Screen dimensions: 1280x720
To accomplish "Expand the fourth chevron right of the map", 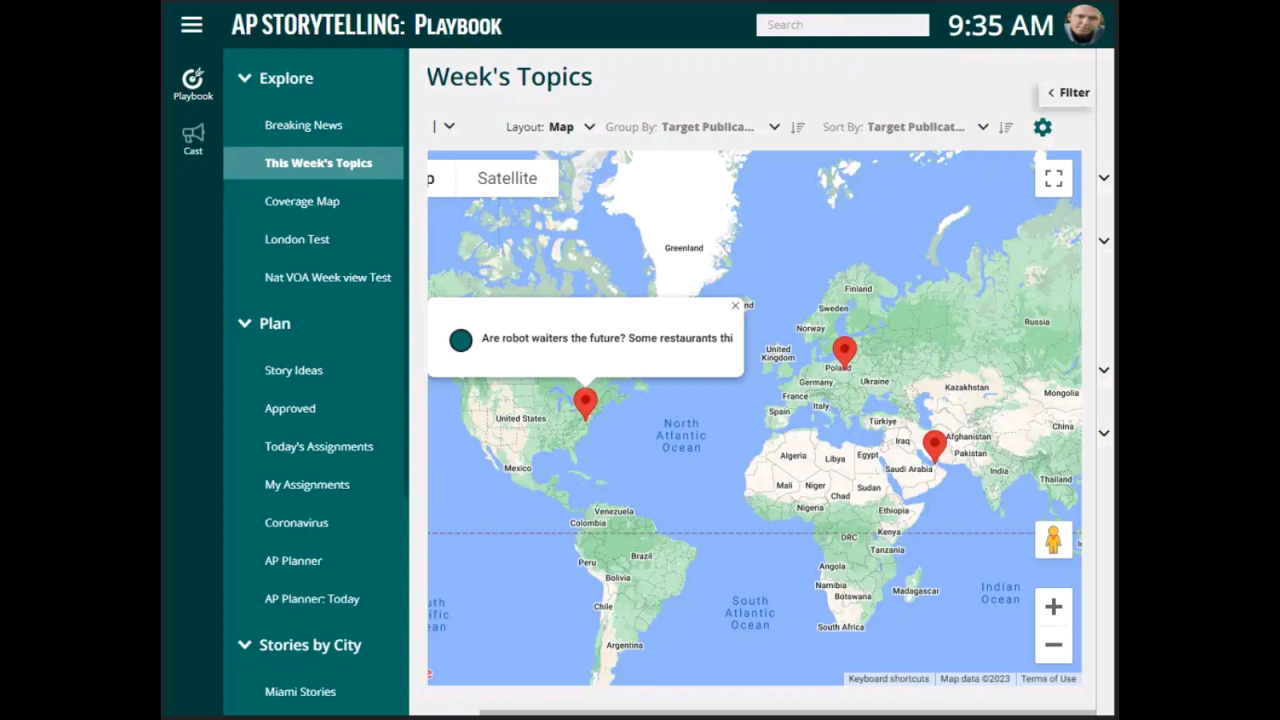I will pos(1104,433).
